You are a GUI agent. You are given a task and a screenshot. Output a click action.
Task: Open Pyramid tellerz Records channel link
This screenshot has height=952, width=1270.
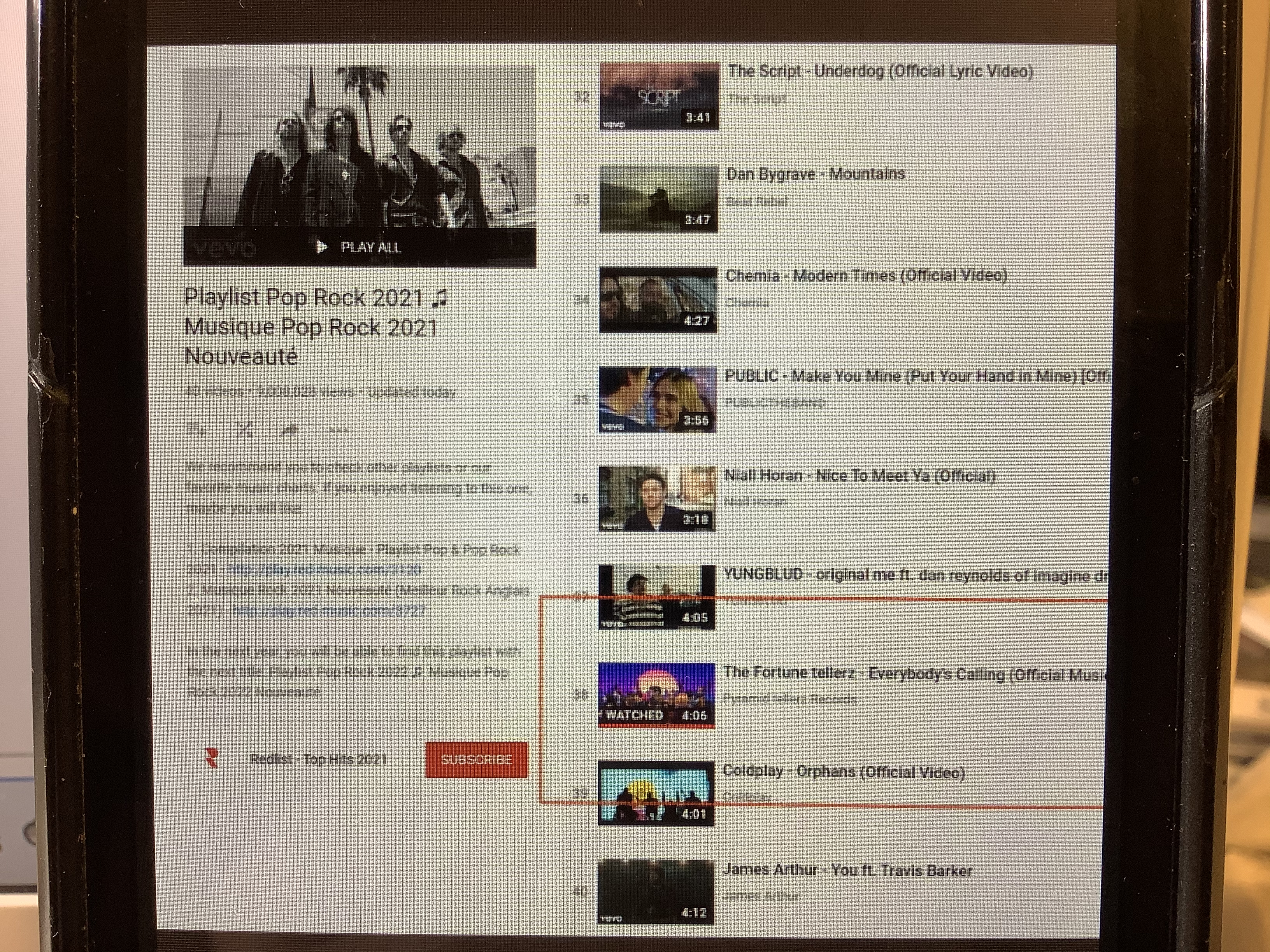click(789, 699)
